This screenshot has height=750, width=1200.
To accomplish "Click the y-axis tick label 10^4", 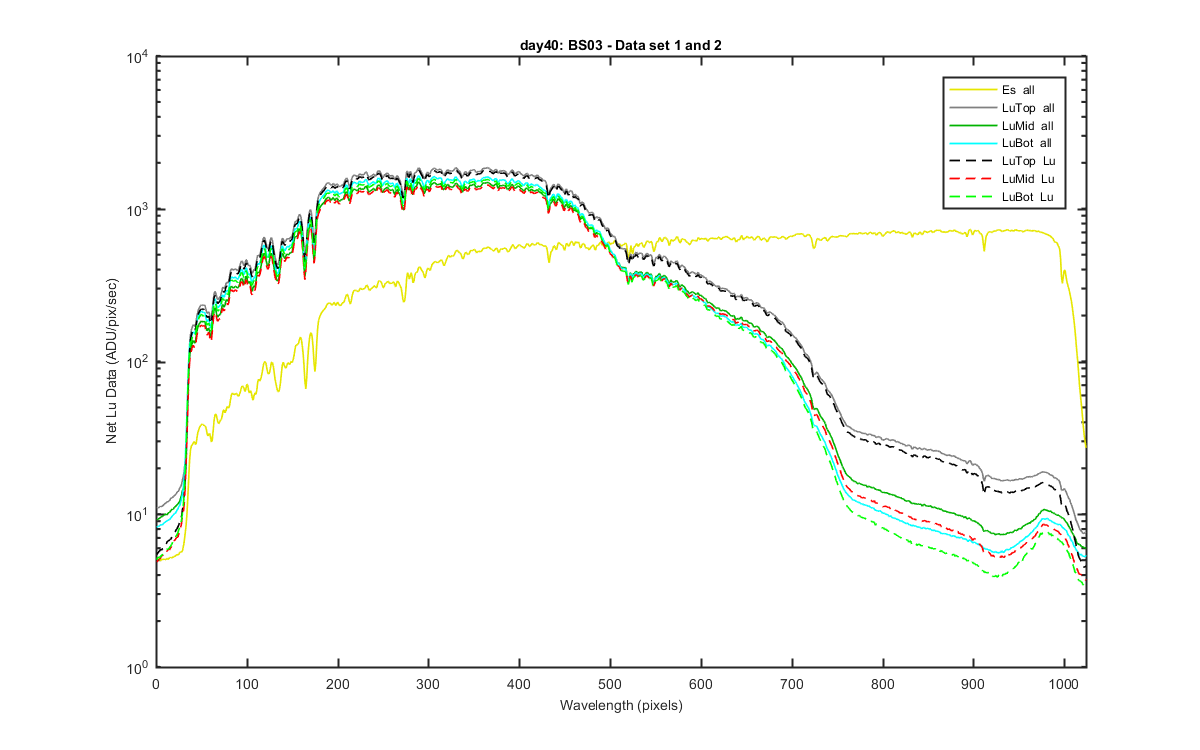I will point(136,59).
